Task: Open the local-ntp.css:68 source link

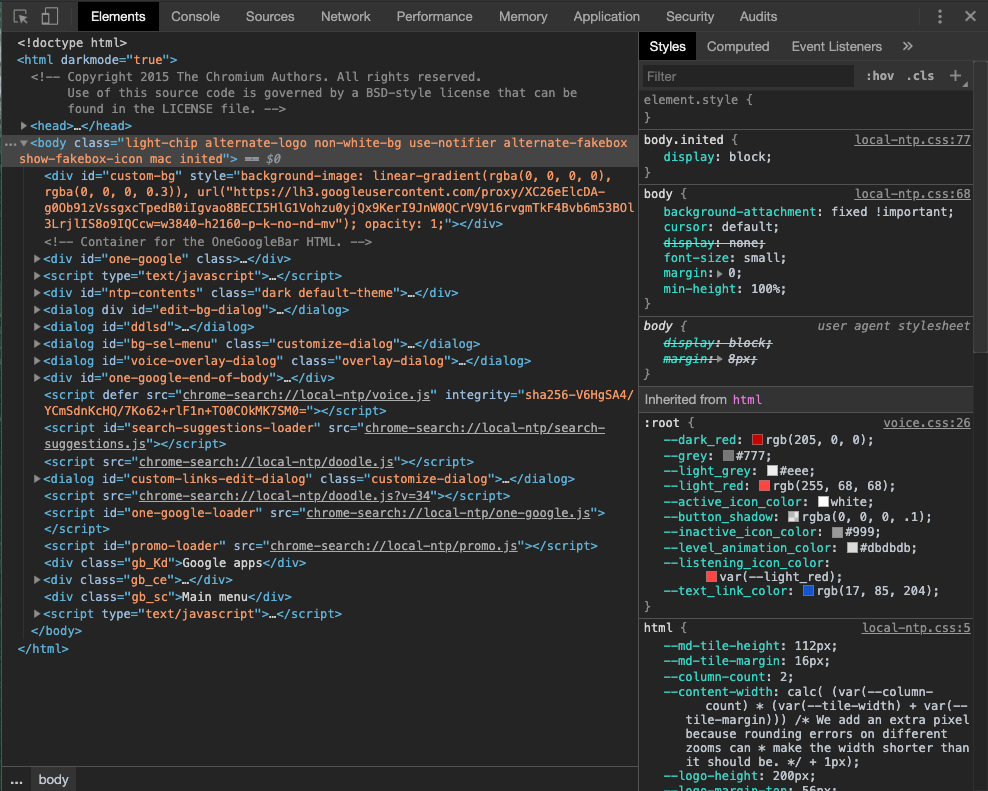Action: [x=912, y=194]
